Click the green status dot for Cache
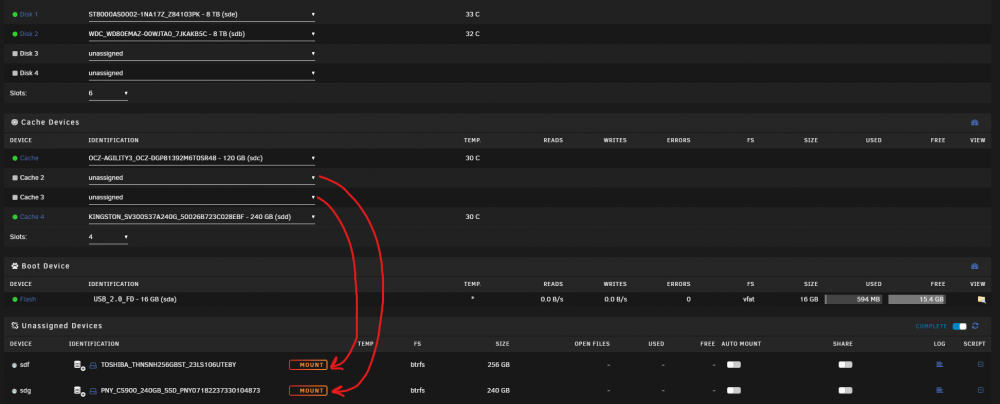Viewport: 1000px width, 404px height. (x=15, y=158)
